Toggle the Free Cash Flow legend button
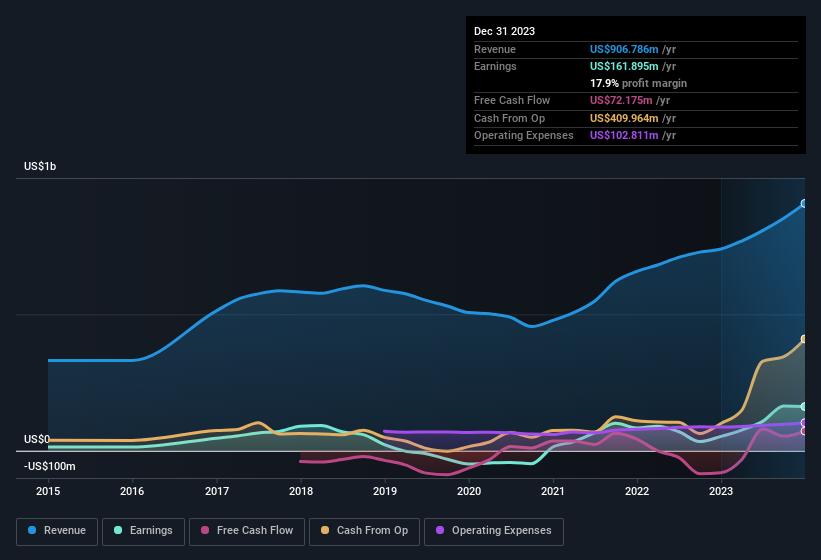 pos(247,531)
